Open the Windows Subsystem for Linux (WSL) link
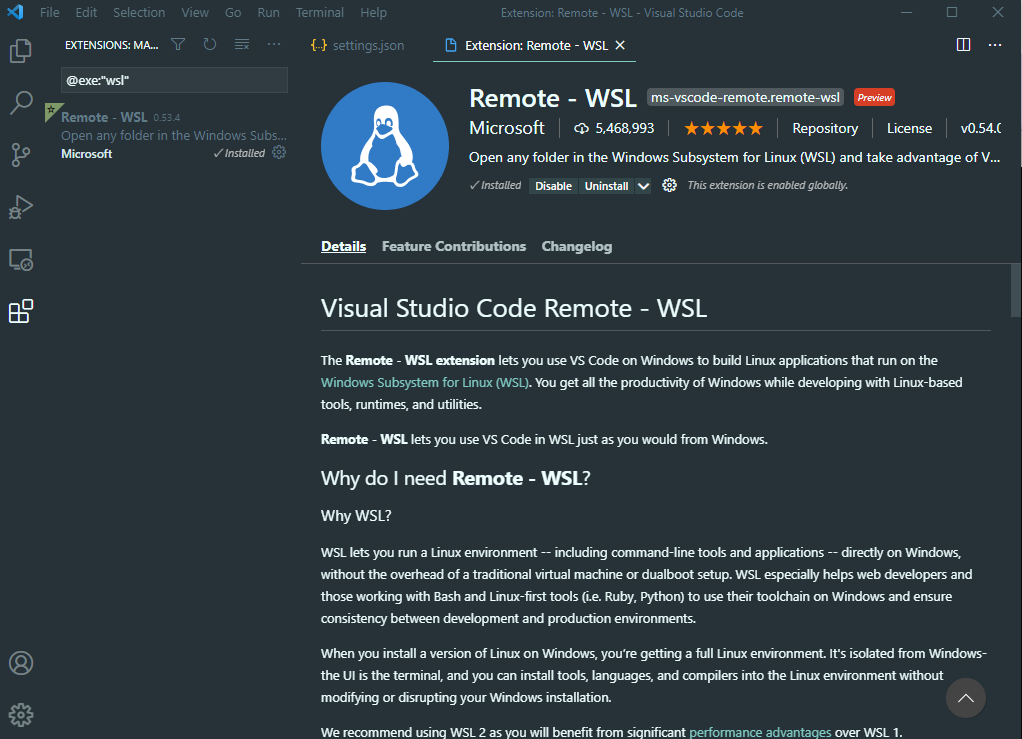 [x=424, y=383]
